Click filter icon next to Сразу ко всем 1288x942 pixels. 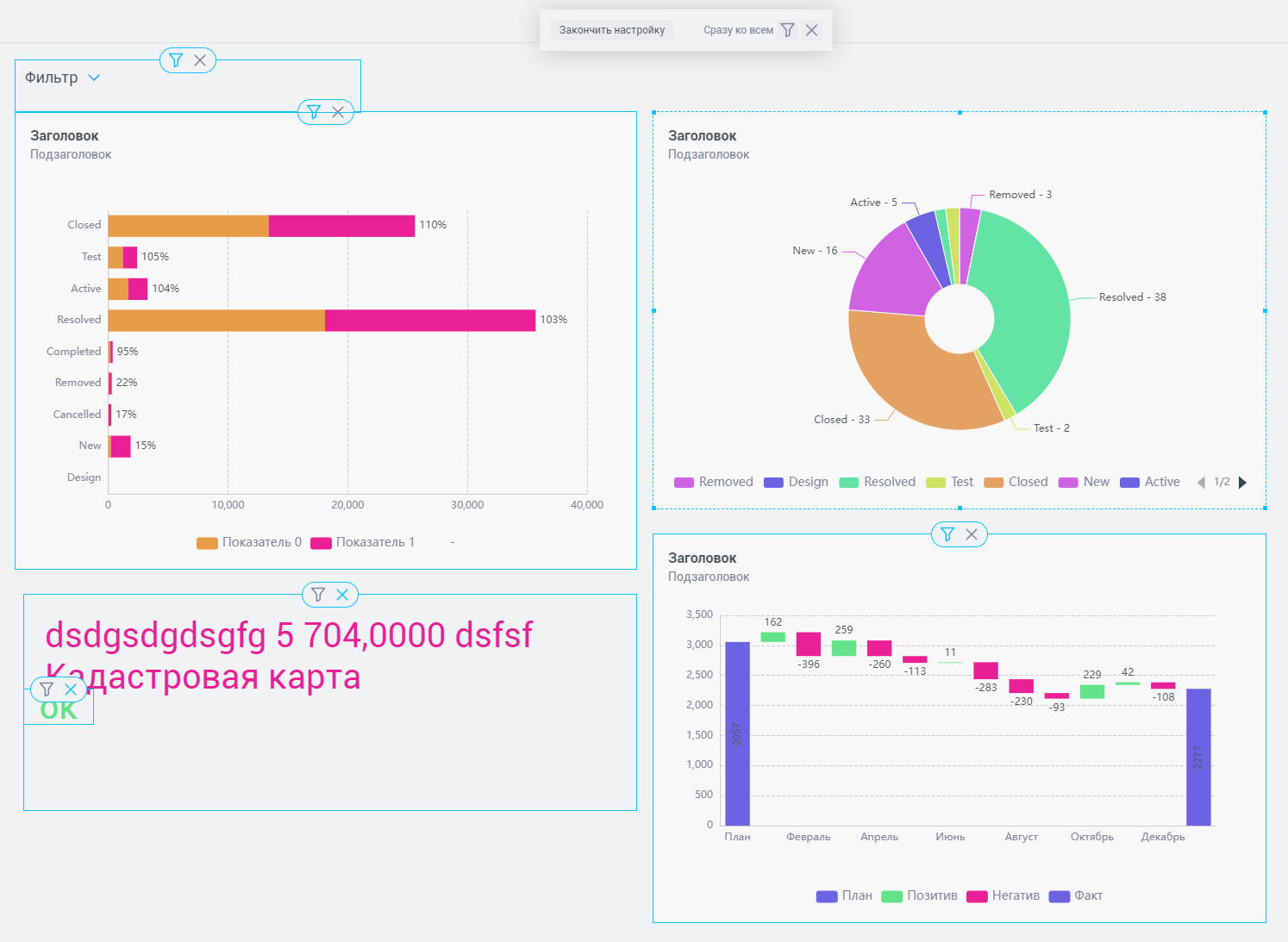(787, 30)
